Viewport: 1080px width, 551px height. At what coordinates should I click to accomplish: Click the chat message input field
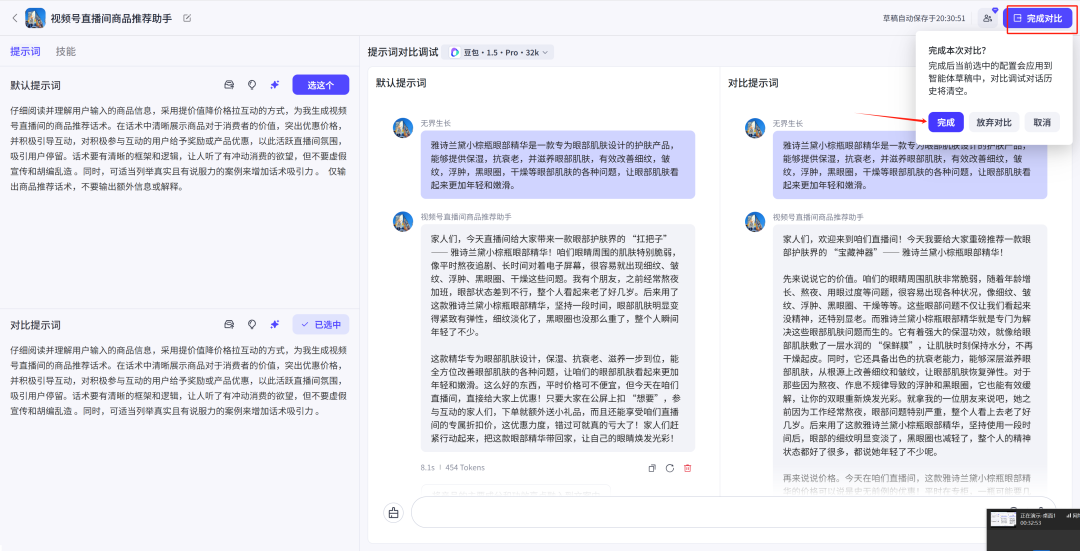pos(700,512)
